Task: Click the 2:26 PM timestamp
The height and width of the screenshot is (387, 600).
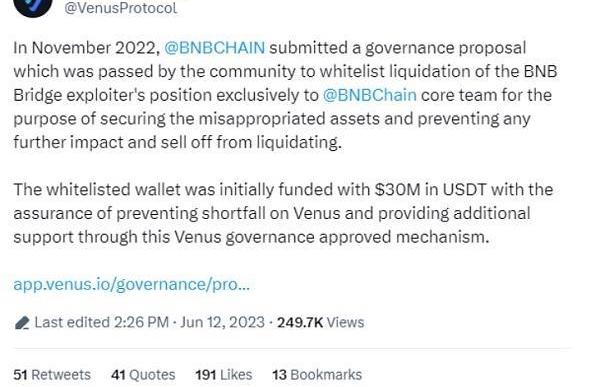Action: [141, 322]
